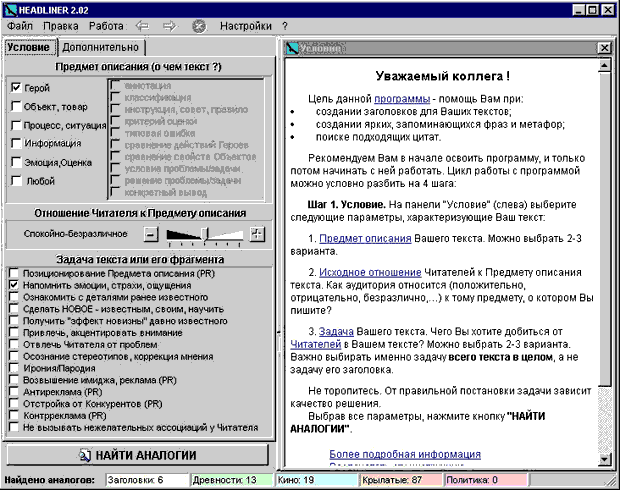
Task: Check Возвышение имиджа, реклама (PR)
Action: coord(14,380)
